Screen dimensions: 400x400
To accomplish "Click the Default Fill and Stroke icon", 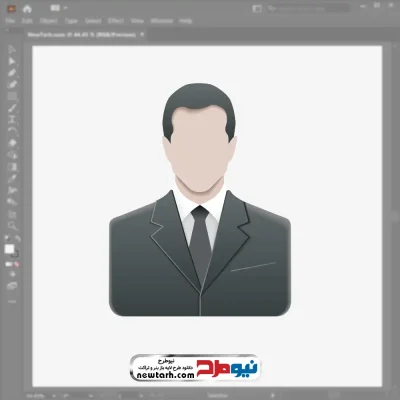I will pos(7,239).
